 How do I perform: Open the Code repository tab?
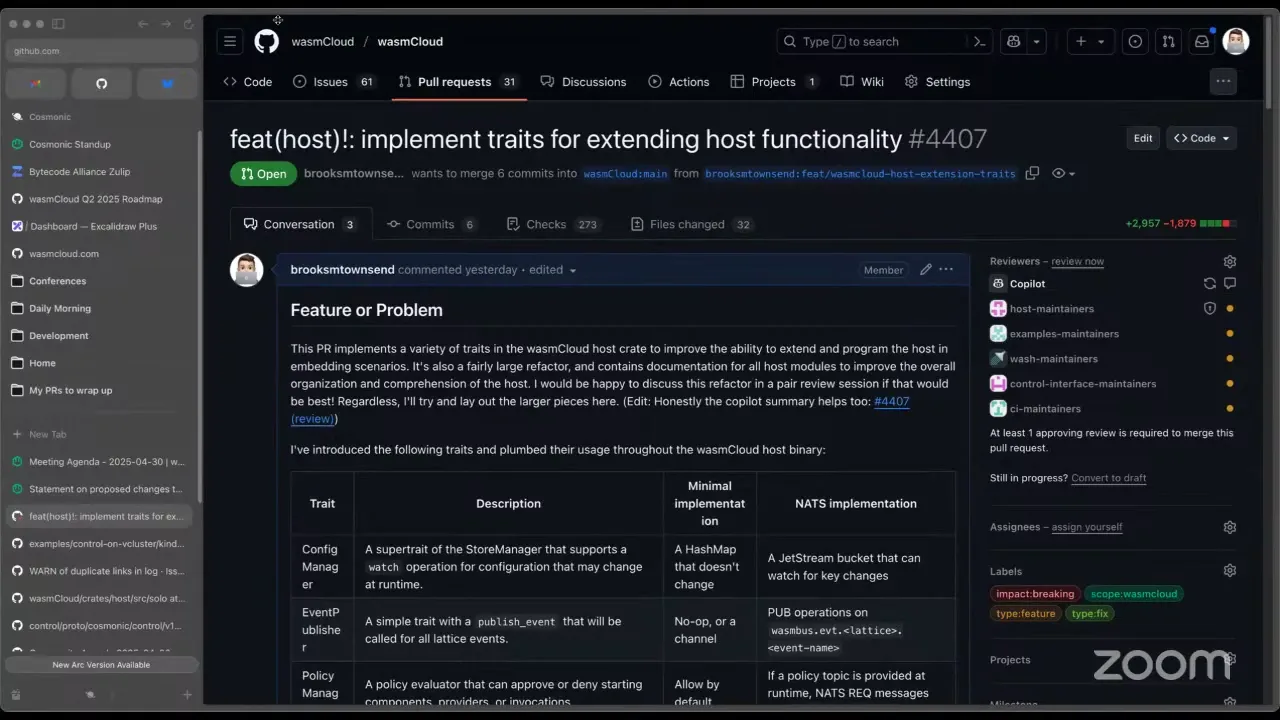[x=248, y=82]
